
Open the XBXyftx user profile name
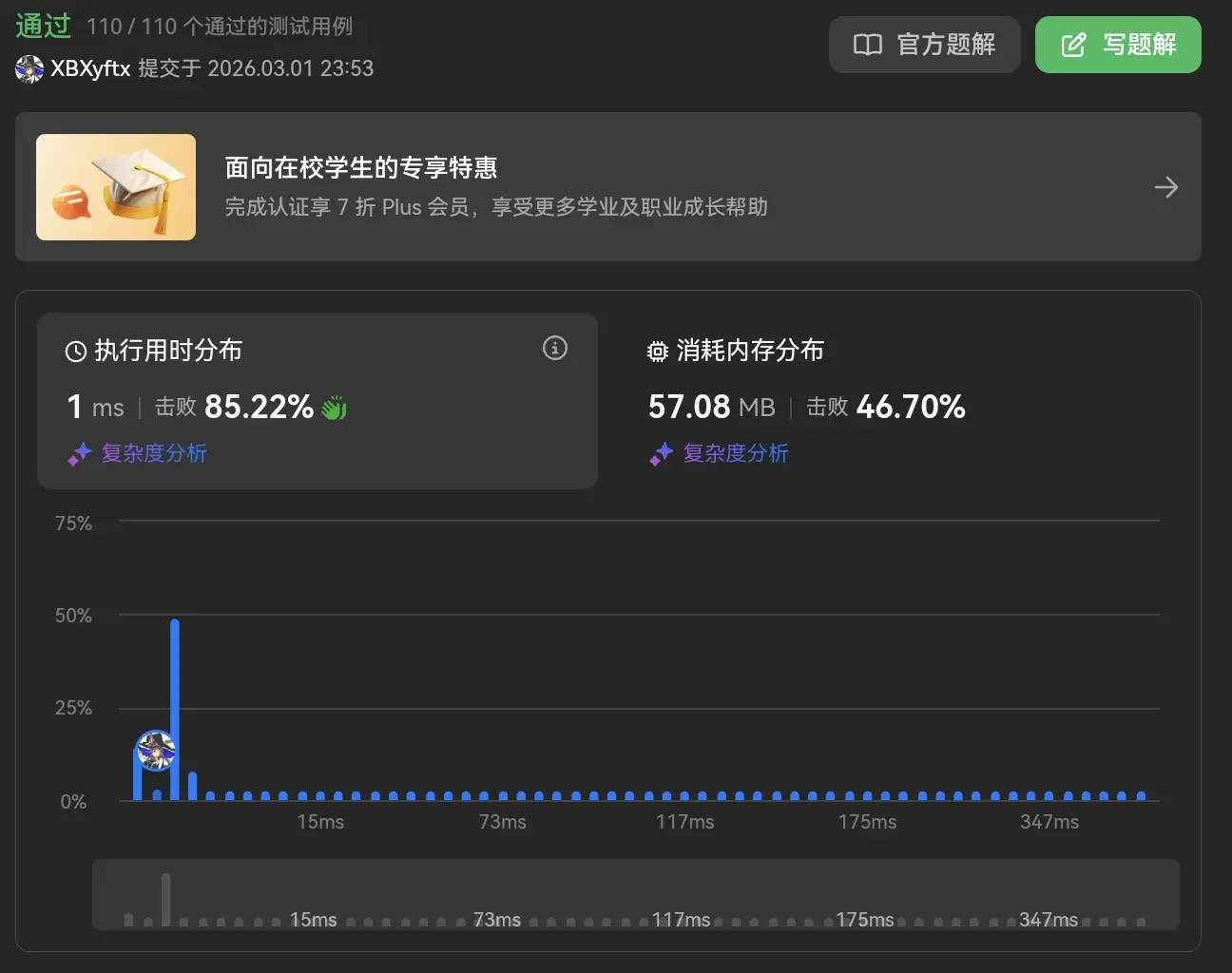[90, 68]
